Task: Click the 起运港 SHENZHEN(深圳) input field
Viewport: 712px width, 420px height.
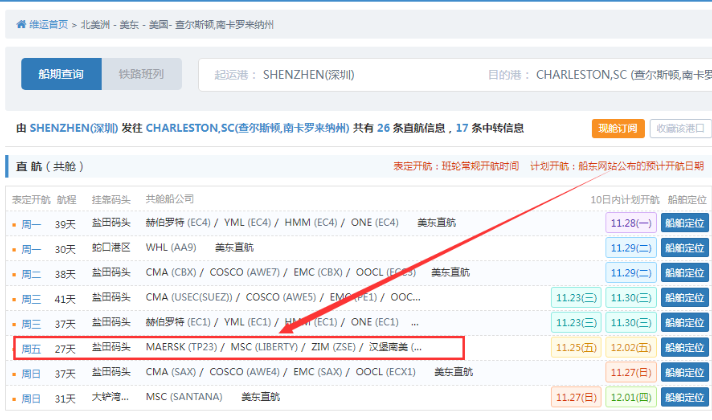Action: point(336,74)
